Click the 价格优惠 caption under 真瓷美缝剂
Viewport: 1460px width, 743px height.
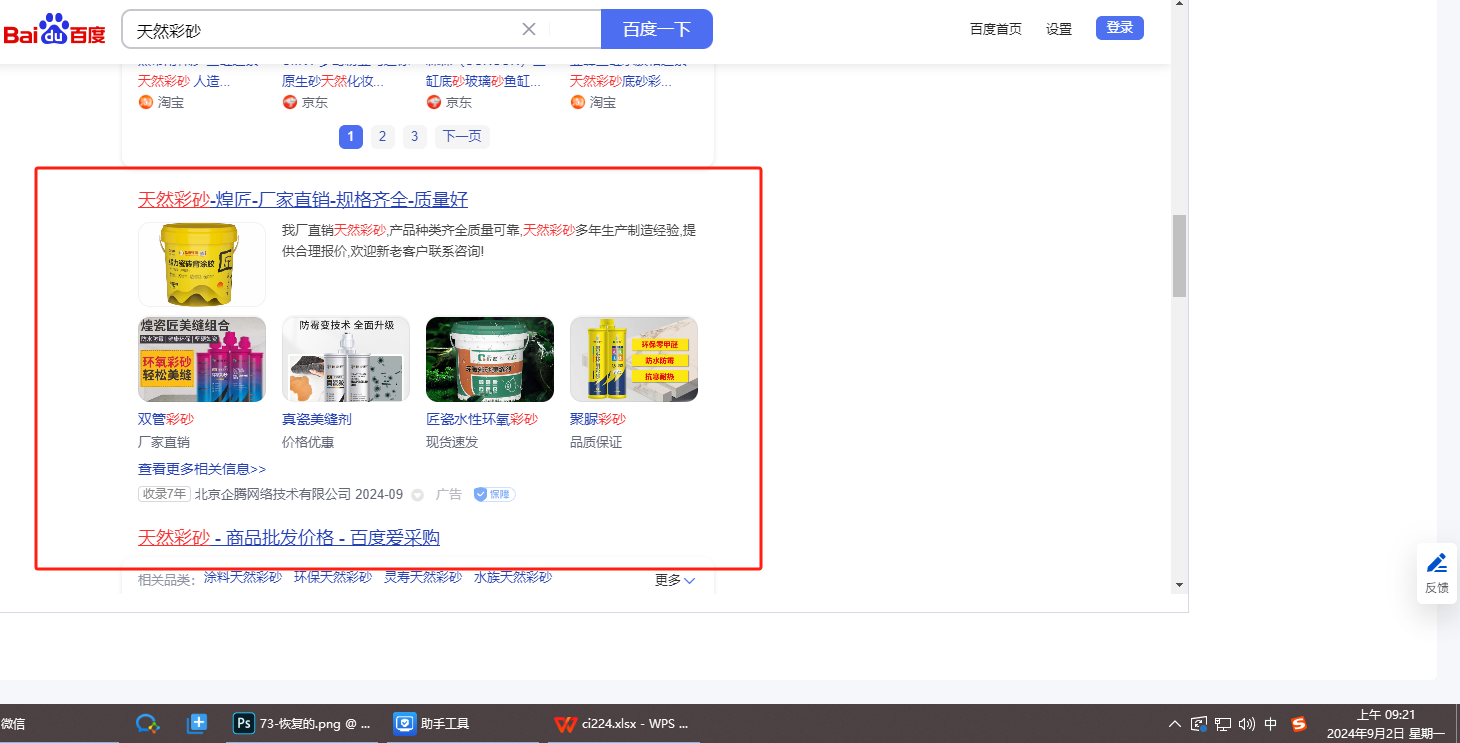coord(308,442)
